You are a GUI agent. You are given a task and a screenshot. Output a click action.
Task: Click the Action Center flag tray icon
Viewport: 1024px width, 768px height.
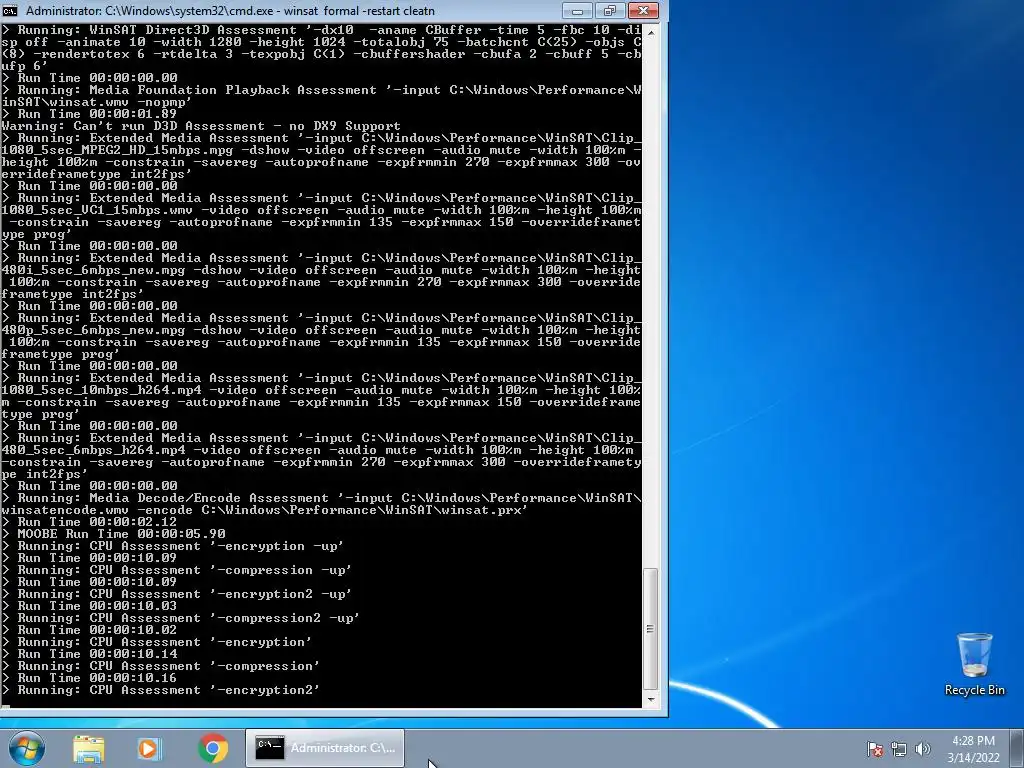(874, 748)
